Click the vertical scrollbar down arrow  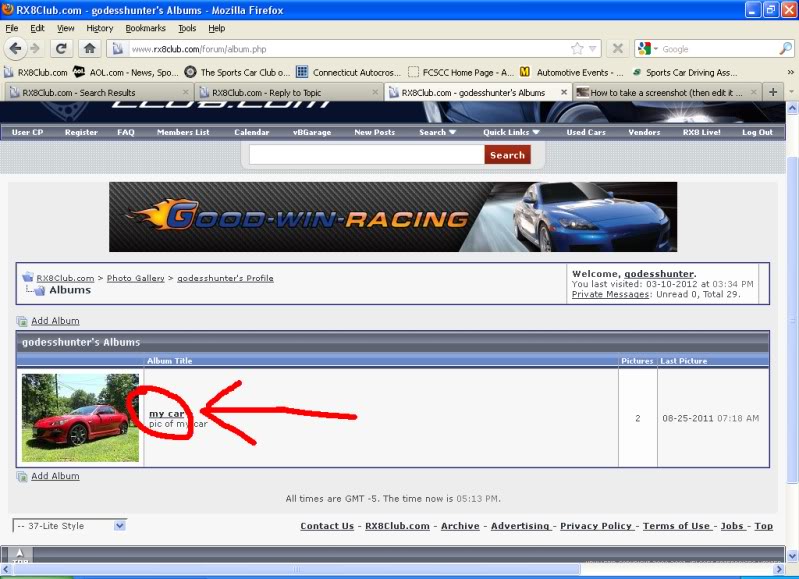pyautogui.click(x=792, y=556)
